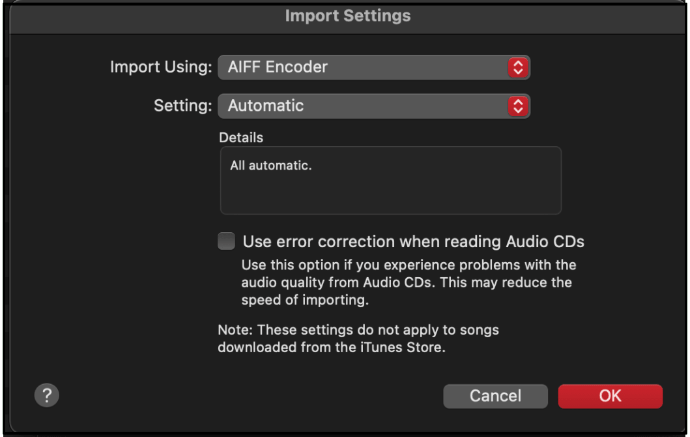690x437 pixels.
Task: Enable the error correction checkbox
Action: click(227, 241)
